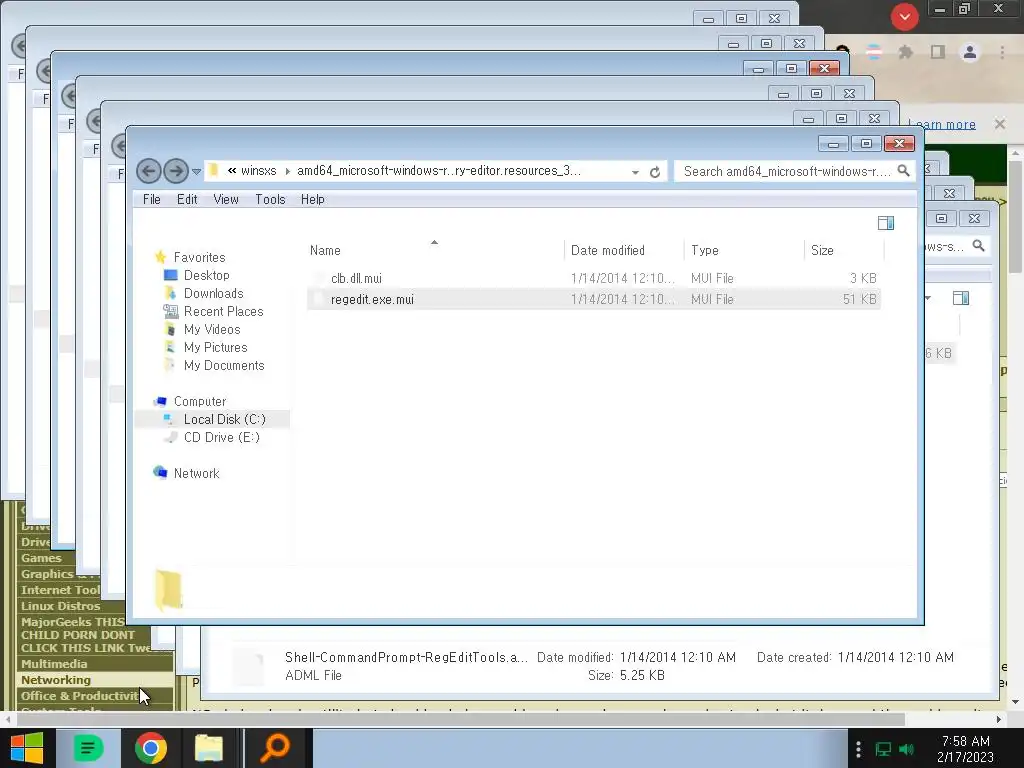
Task: Open the Edit menu
Action: [187, 199]
